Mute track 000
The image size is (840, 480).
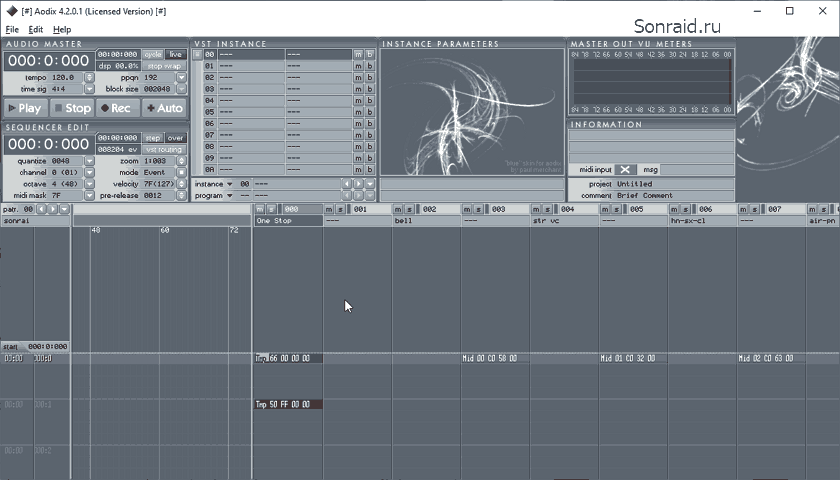tap(260, 209)
